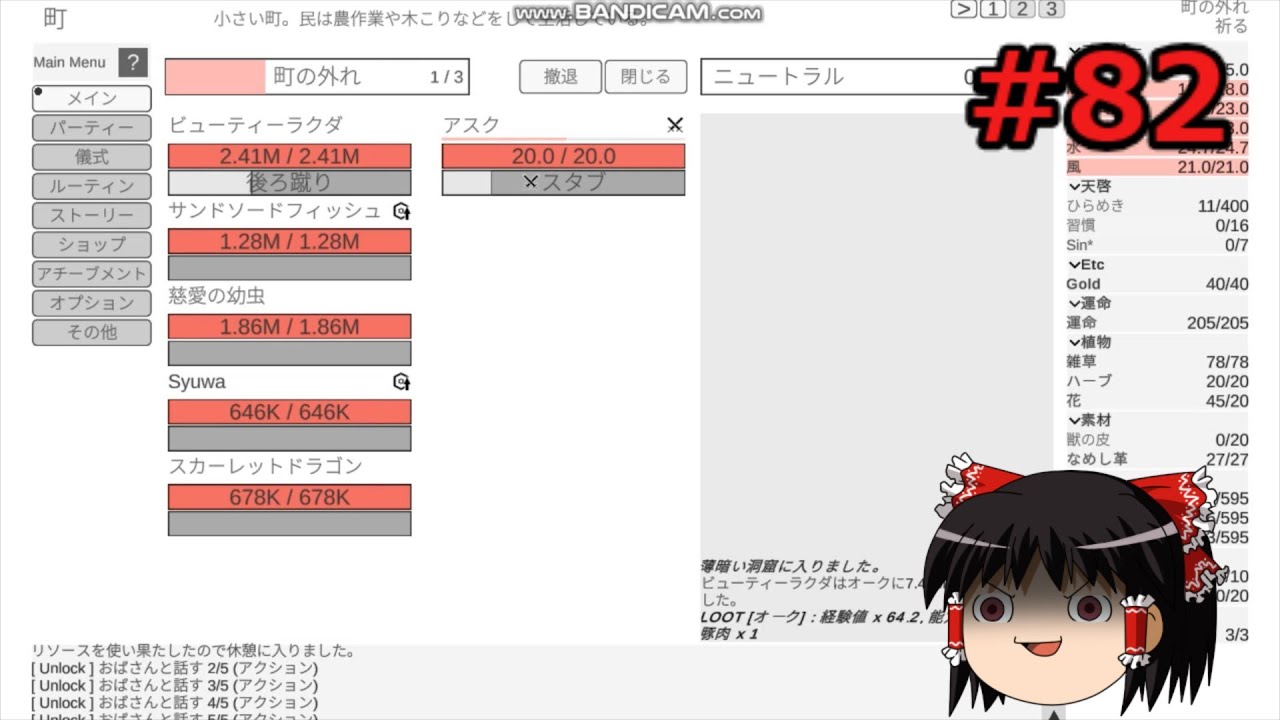Click the 閉じる close button
This screenshot has width=1280, height=720.
(645, 77)
